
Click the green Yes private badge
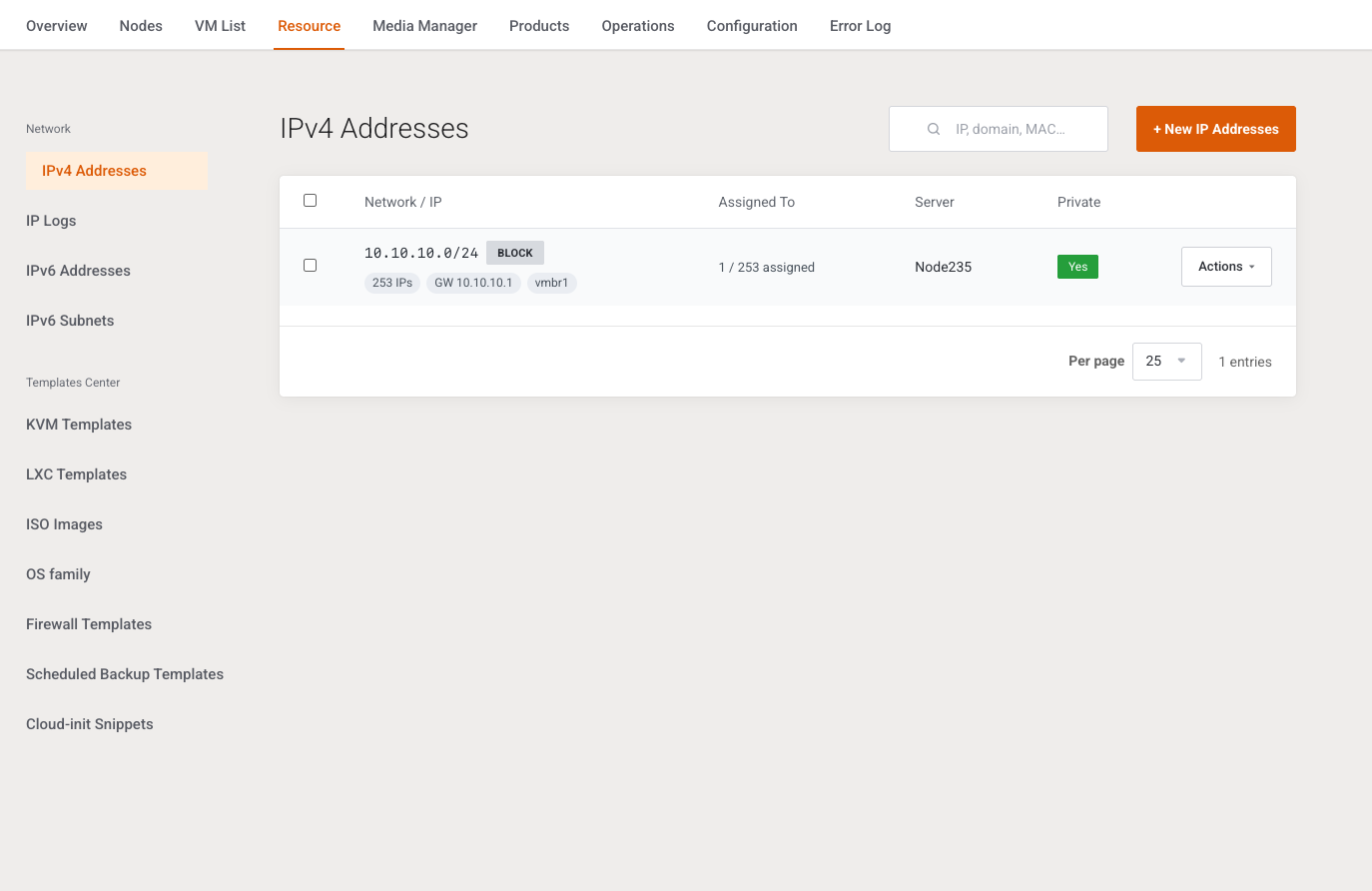click(1077, 267)
